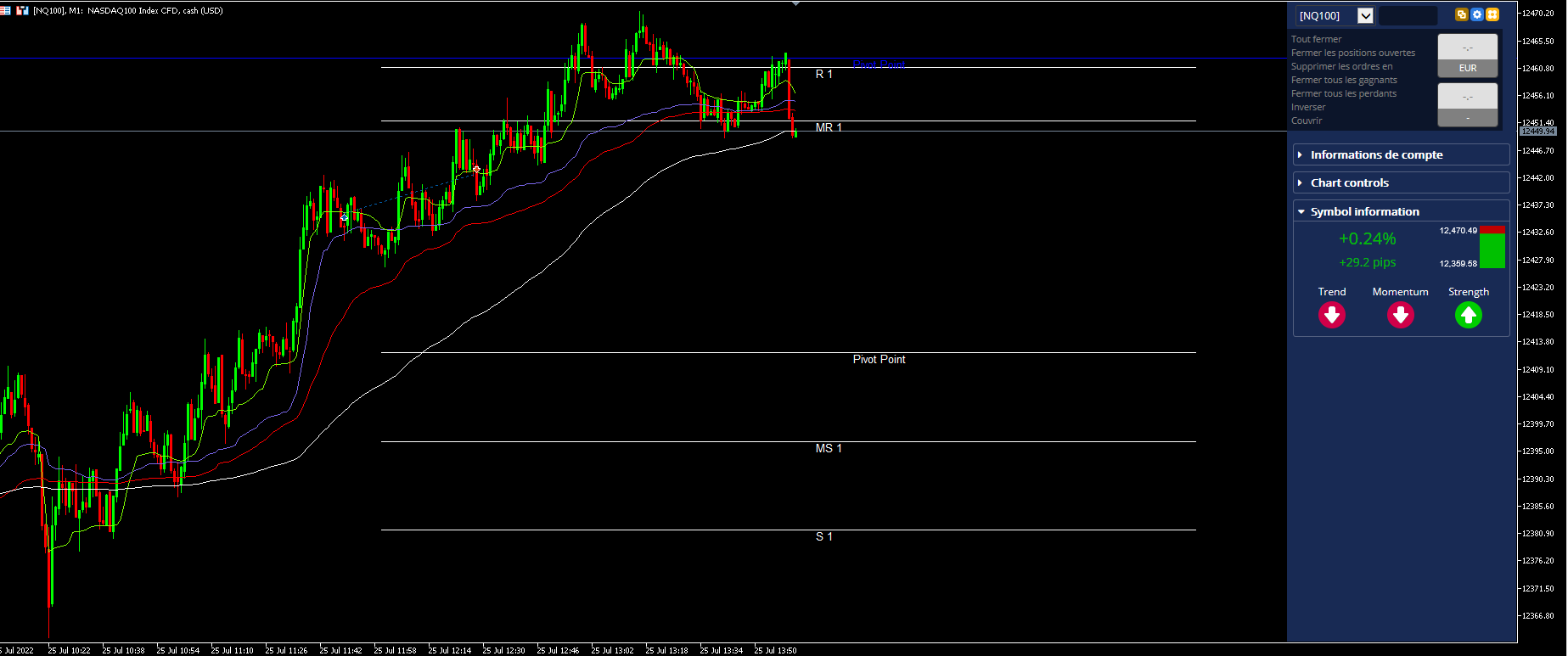
Task: Click the green Strength up-arrow indicator
Action: (x=1469, y=316)
